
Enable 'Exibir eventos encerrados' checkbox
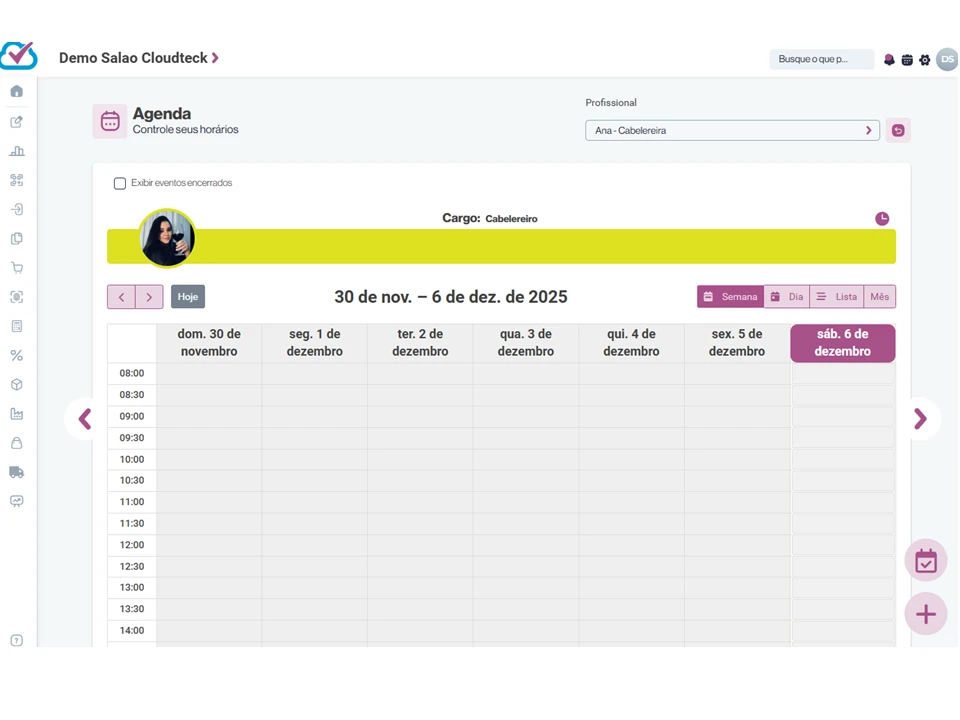pos(120,184)
